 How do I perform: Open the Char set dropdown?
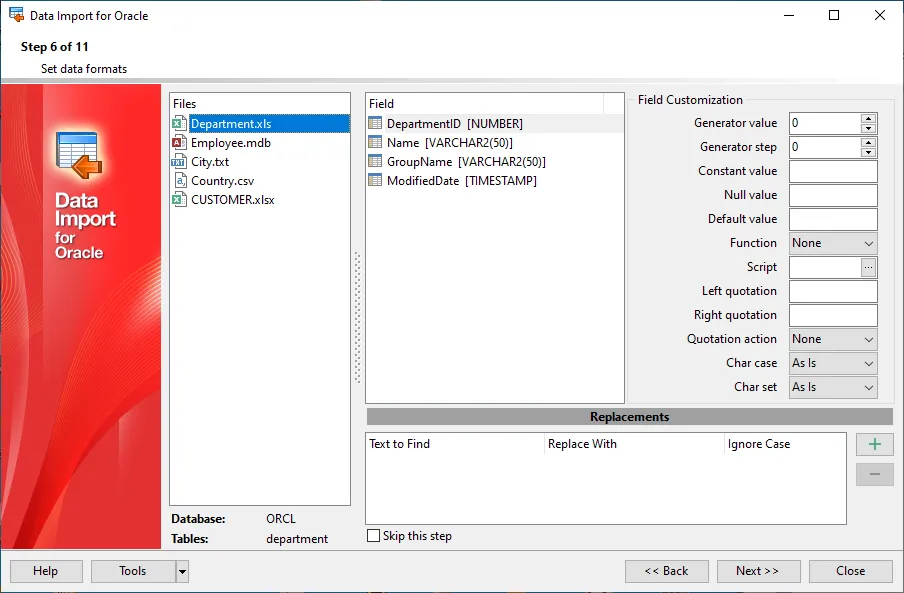click(833, 387)
